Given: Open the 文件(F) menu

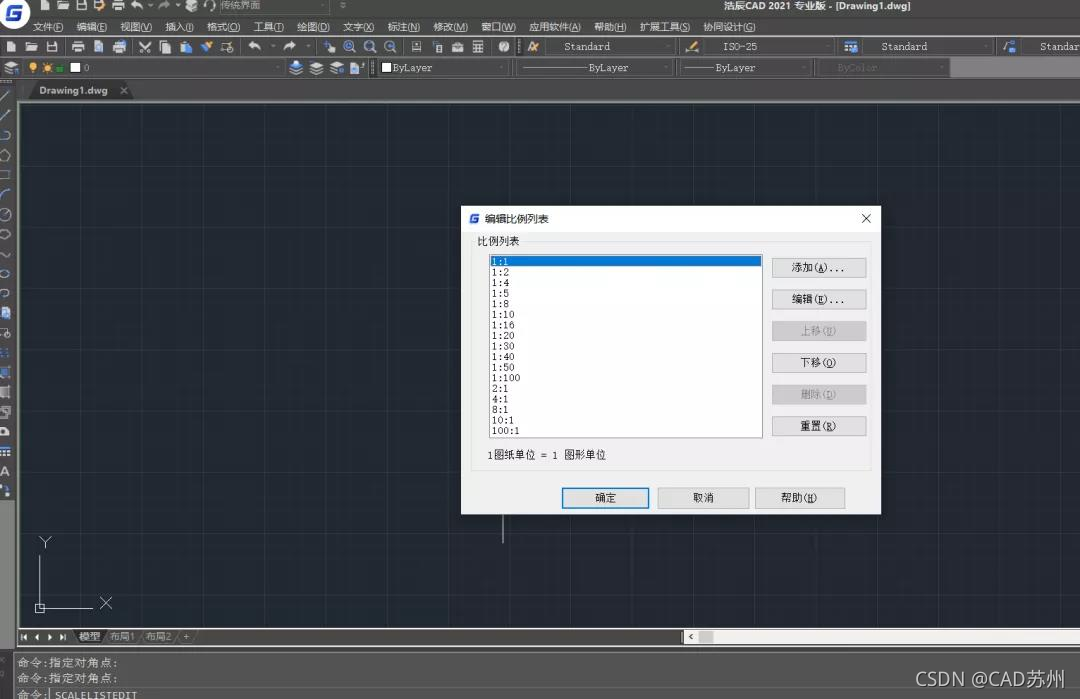Looking at the screenshot, I should [48, 27].
